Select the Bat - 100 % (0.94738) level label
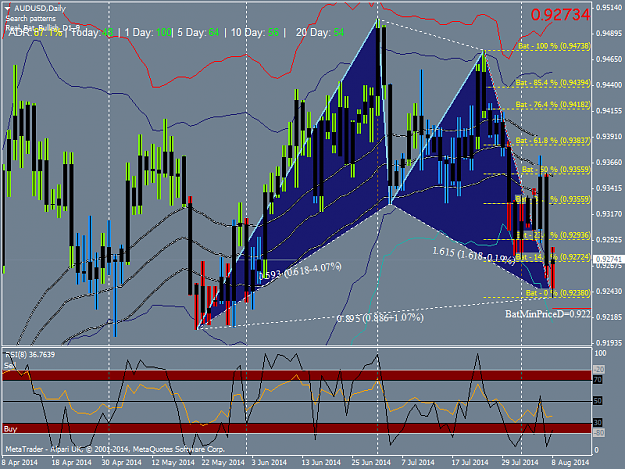Image resolution: width=625 pixels, height=469 pixels. click(554, 46)
